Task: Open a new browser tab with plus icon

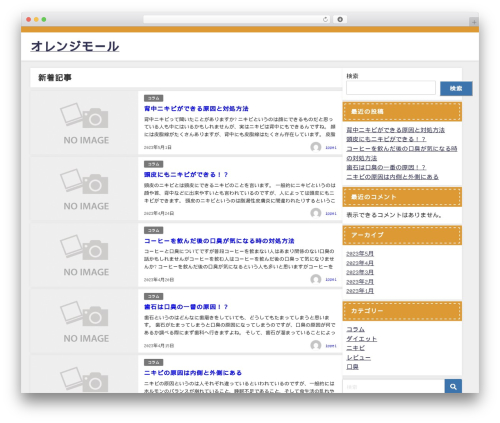Action: (x=474, y=22)
